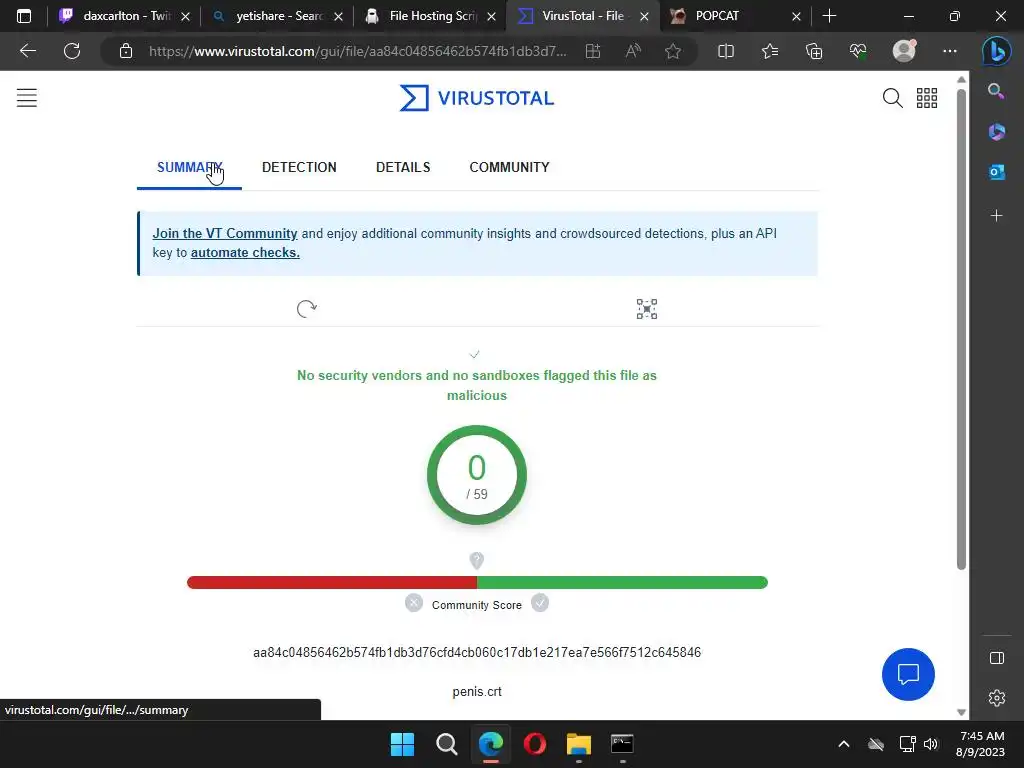Switch to the DETECTION tab
Viewport: 1024px width, 768px height.
point(299,167)
